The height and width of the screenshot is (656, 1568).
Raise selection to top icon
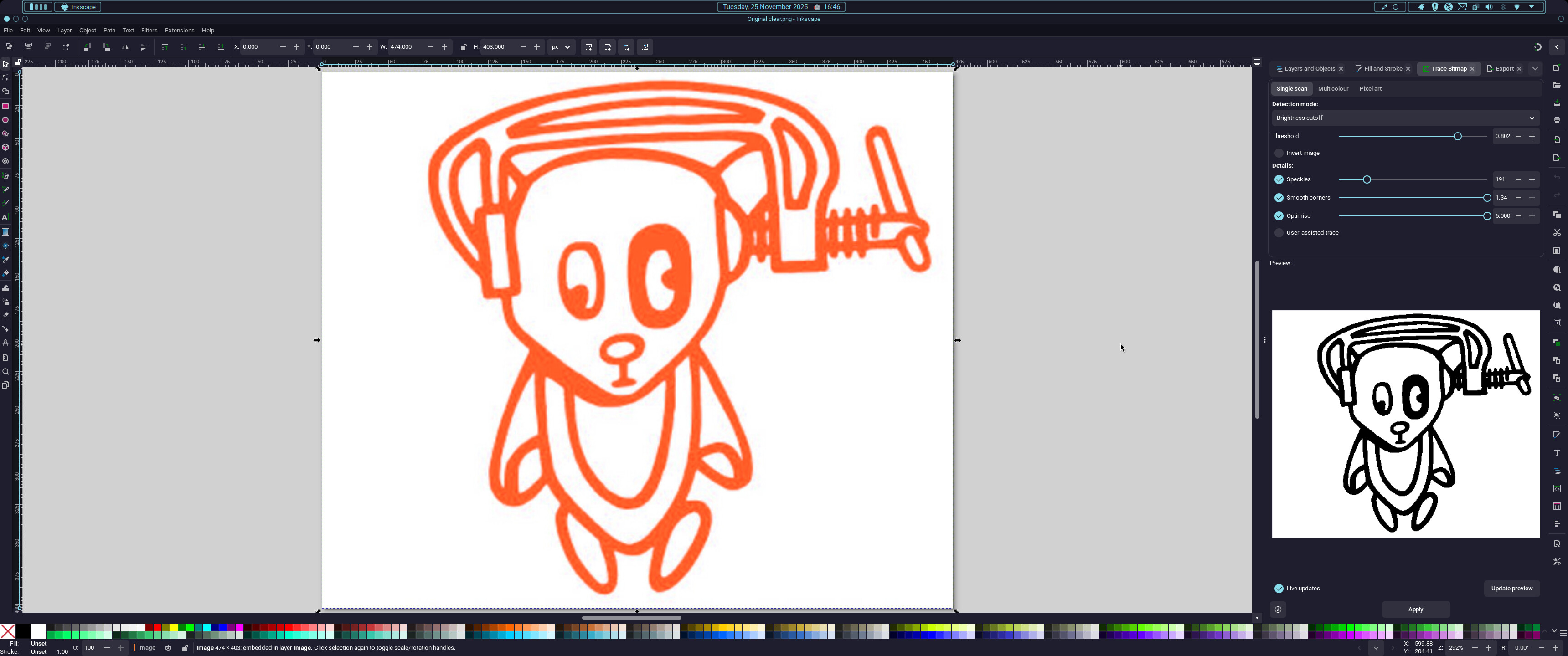click(x=165, y=47)
